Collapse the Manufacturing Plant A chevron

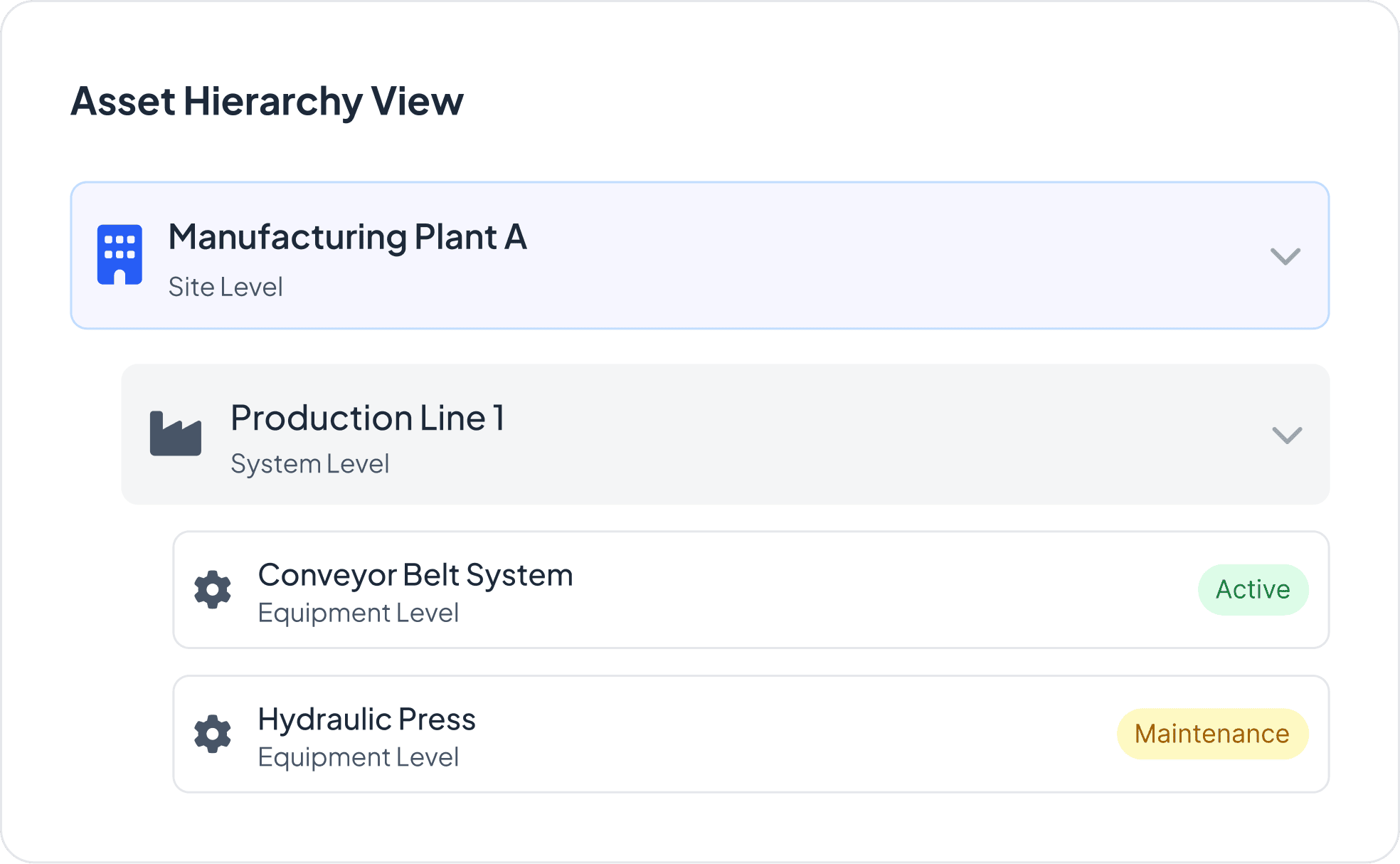1285,256
